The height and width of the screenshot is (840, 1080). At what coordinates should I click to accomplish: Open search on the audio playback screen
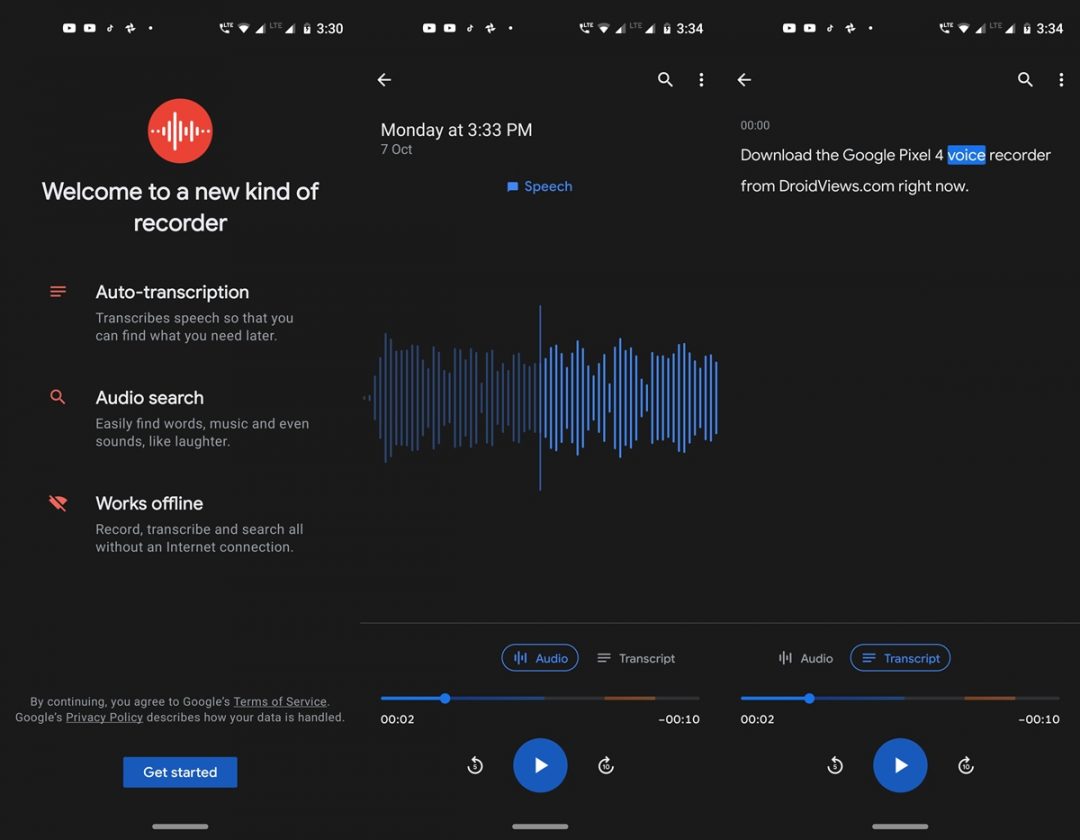point(665,80)
